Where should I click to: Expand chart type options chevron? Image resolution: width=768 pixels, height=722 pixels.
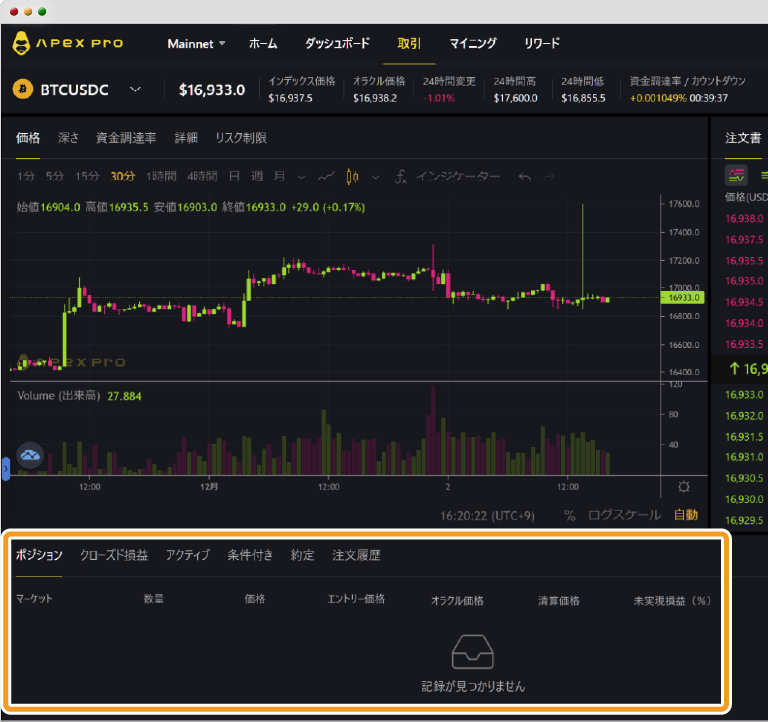[376, 177]
